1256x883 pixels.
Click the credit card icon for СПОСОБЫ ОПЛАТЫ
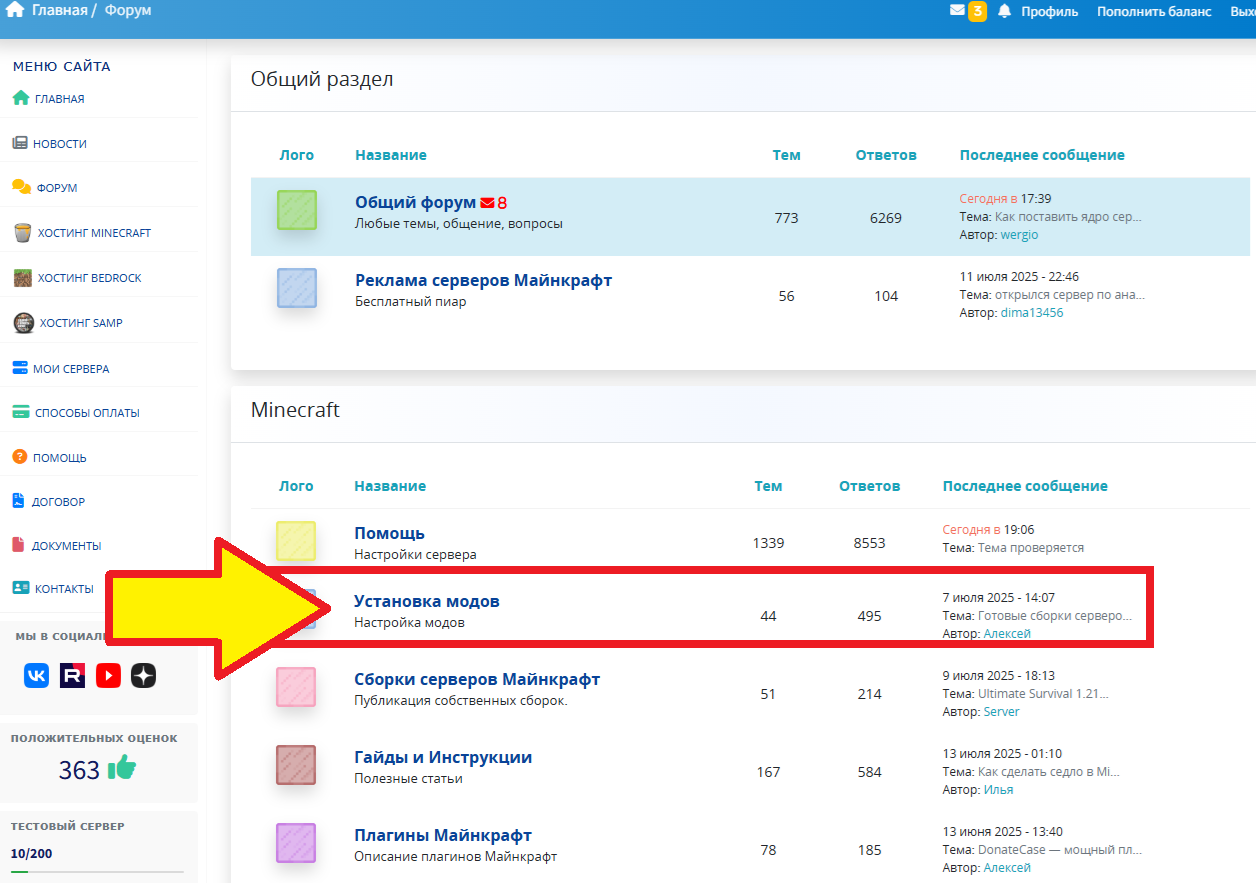point(21,412)
